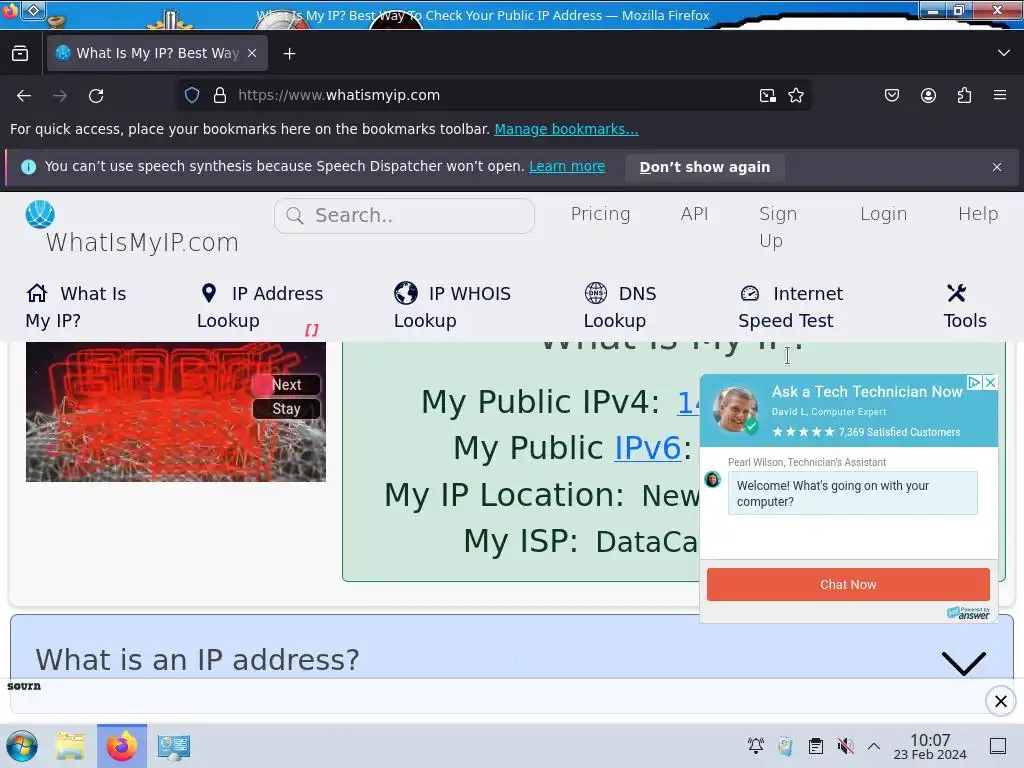The height and width of the screenshot is (768, 1024).
Task: Reload the current page
Action: tap(96, 96)
